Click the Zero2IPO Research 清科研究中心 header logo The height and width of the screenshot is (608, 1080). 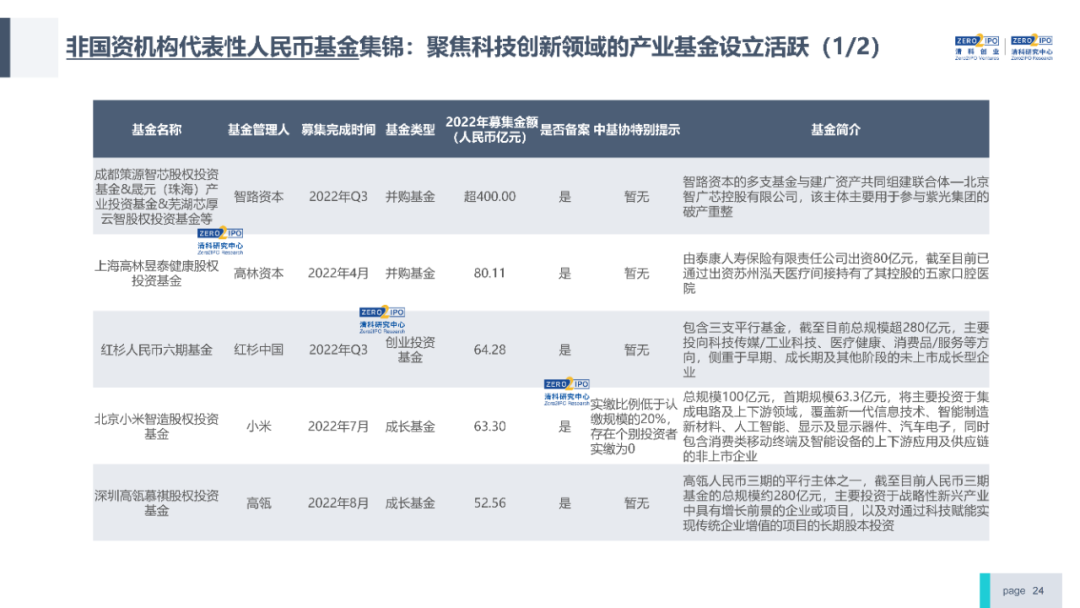coord(1031,48)
